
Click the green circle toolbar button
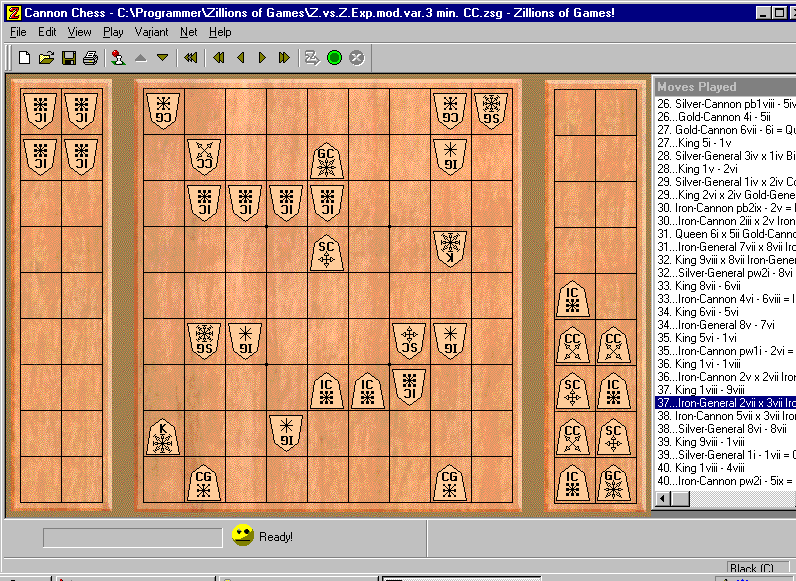coord(335,58)
